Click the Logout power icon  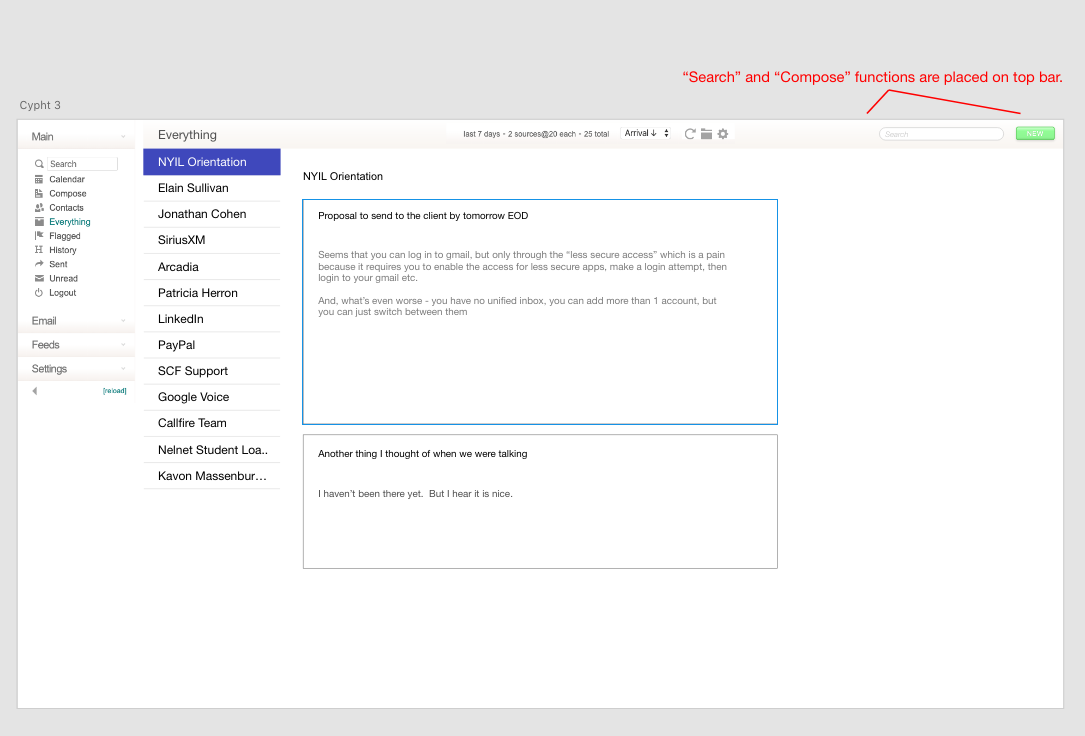(x=39, y=293)
